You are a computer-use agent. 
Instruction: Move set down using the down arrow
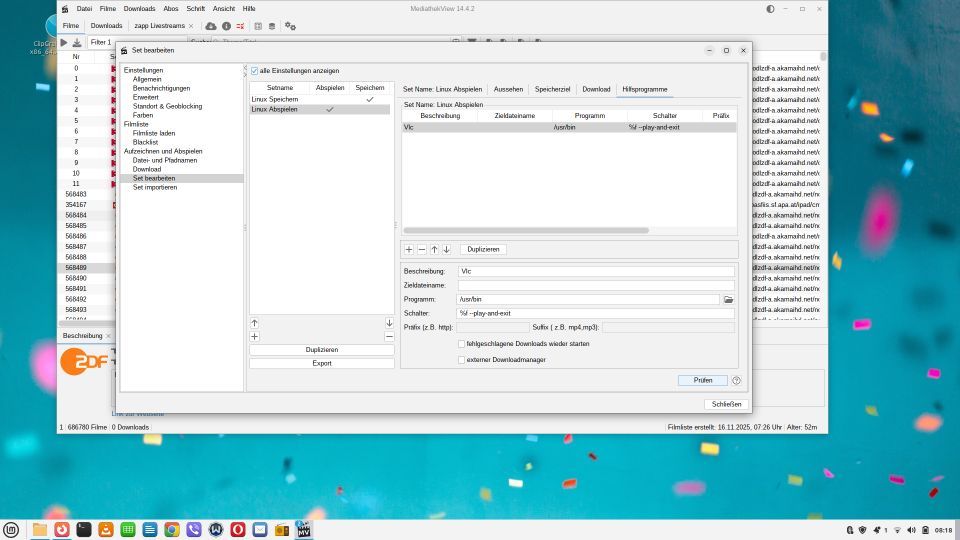pyautogui.click(x=389, y=323)
